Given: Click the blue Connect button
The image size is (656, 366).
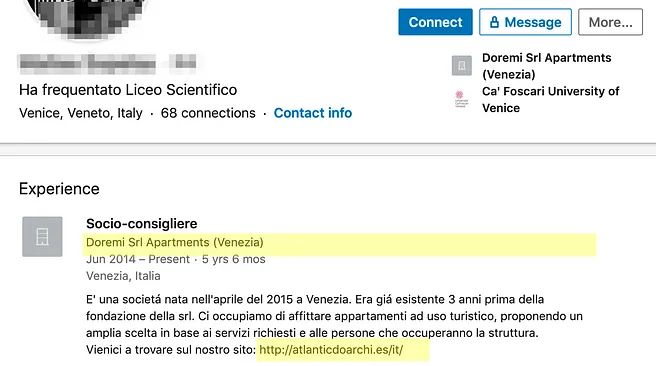Looking at the screenshot, I should [435, 22].
